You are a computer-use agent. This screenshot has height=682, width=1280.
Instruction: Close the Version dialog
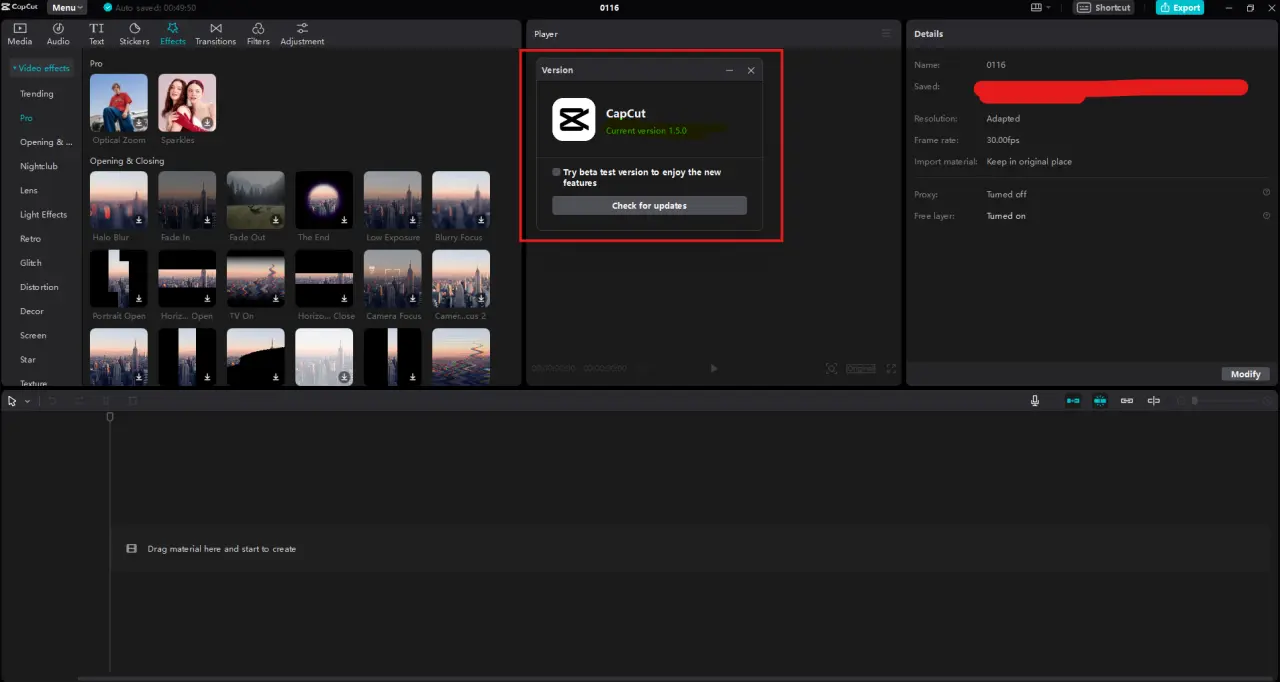coord(751,70)
